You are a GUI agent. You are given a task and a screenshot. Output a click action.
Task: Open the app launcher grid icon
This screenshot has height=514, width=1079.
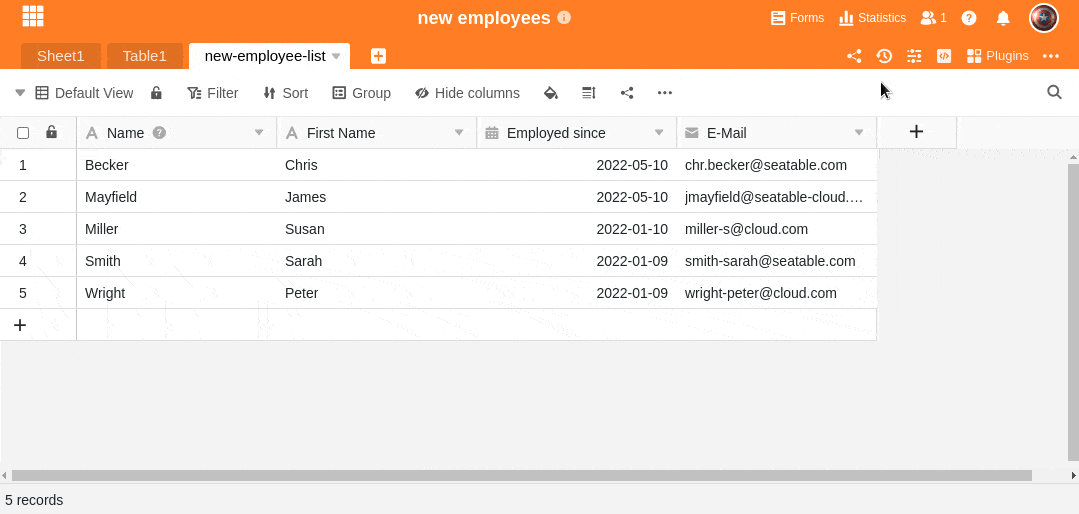click(33, 16)
